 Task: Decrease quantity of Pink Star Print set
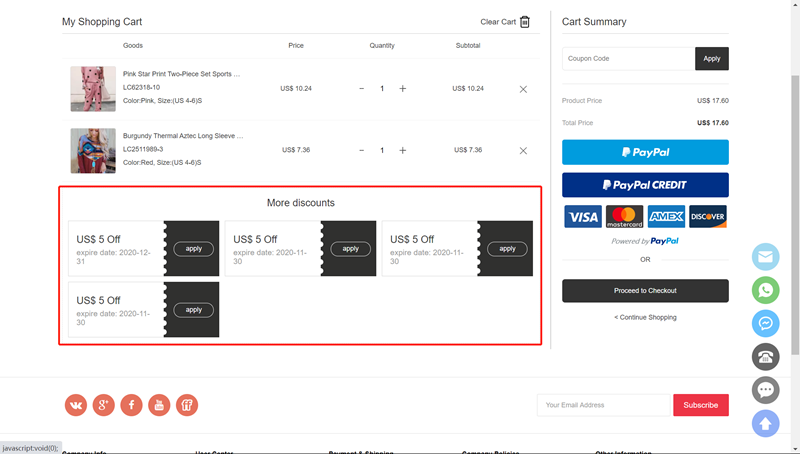361,89
